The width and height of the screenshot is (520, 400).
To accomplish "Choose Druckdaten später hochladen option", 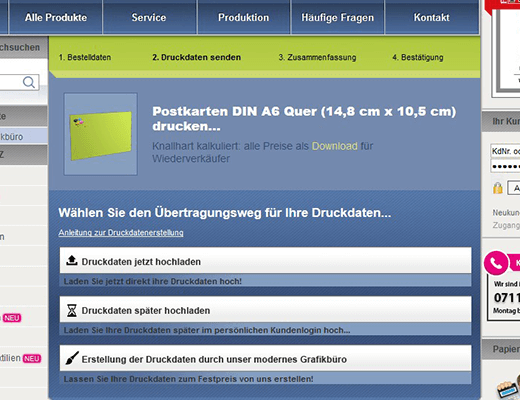I will pos(265,310).
